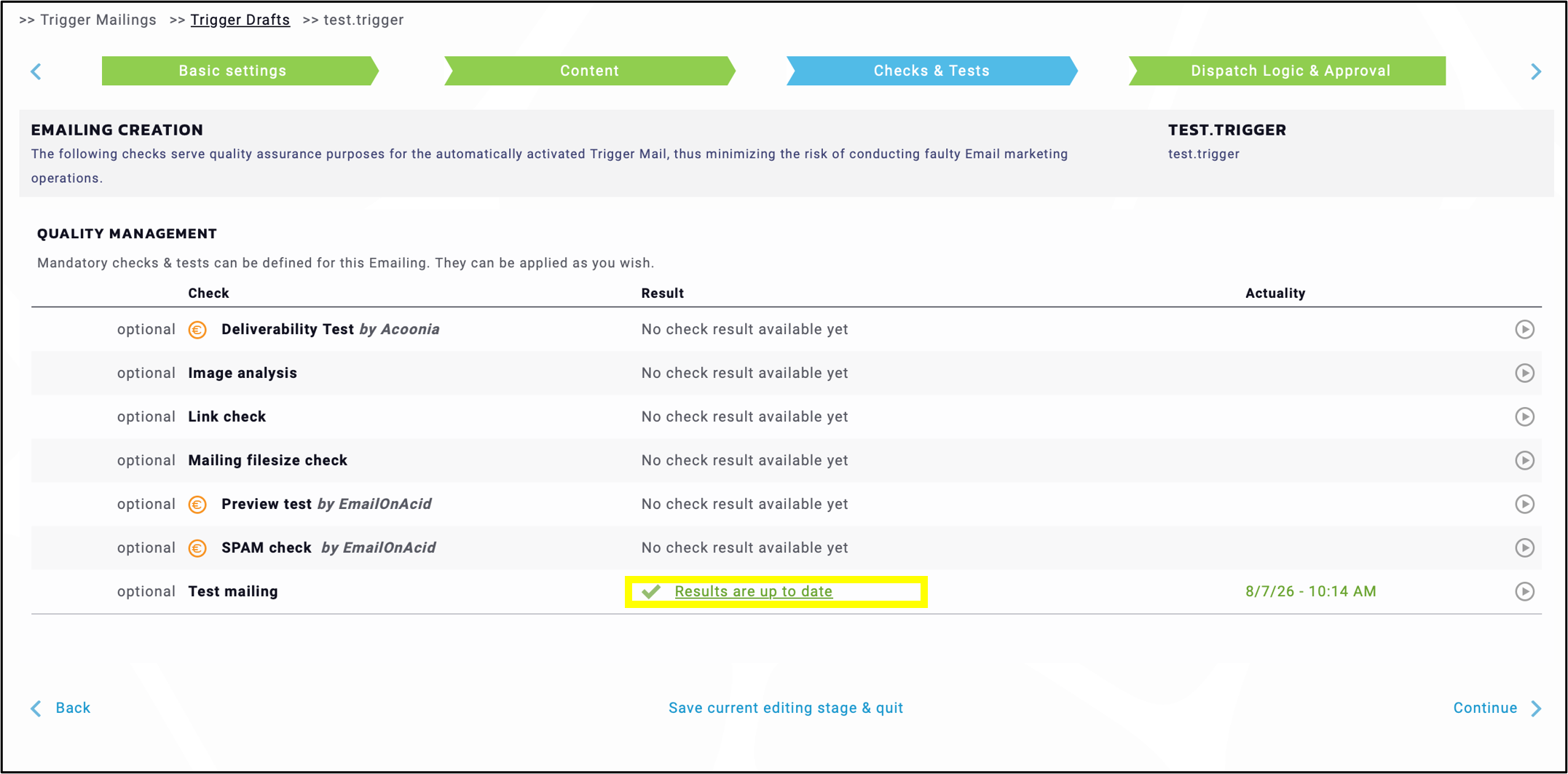
Task: Select the Checks & Tests step
Action: point(932,71)
